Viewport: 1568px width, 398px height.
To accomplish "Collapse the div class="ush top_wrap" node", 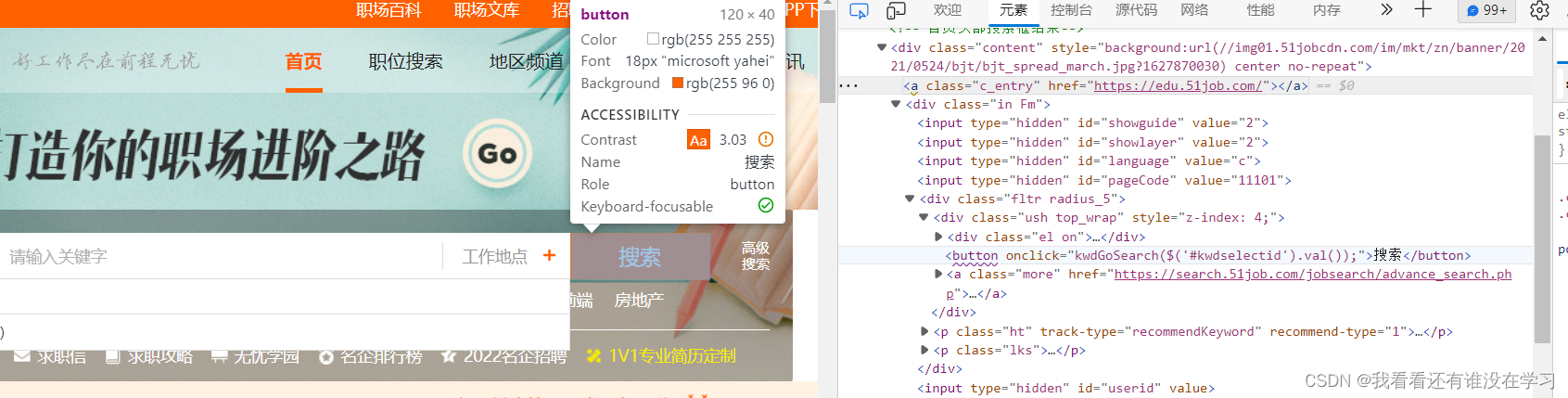I will [x=924, y=217].
